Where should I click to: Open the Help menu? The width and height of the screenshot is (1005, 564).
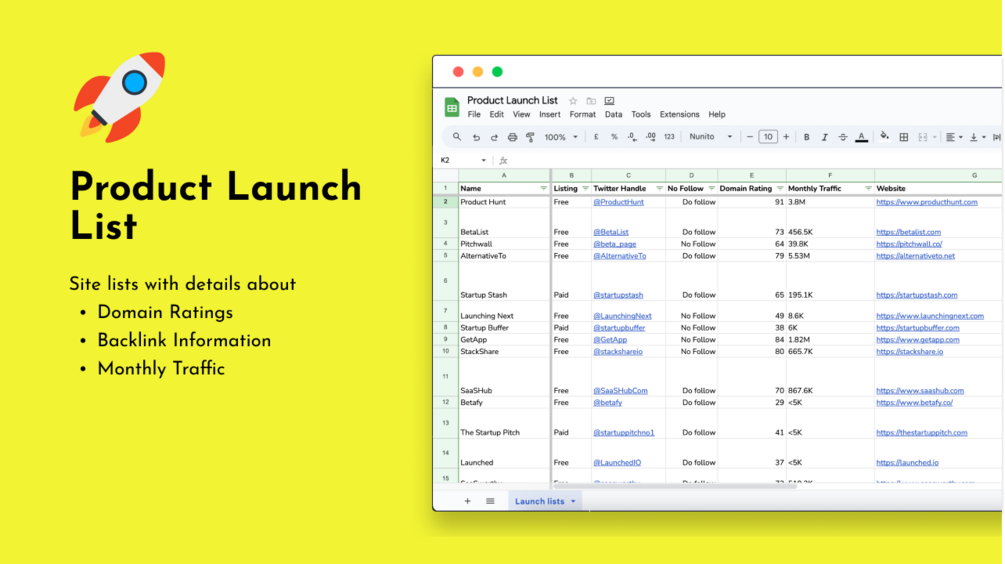coord(717,115)
